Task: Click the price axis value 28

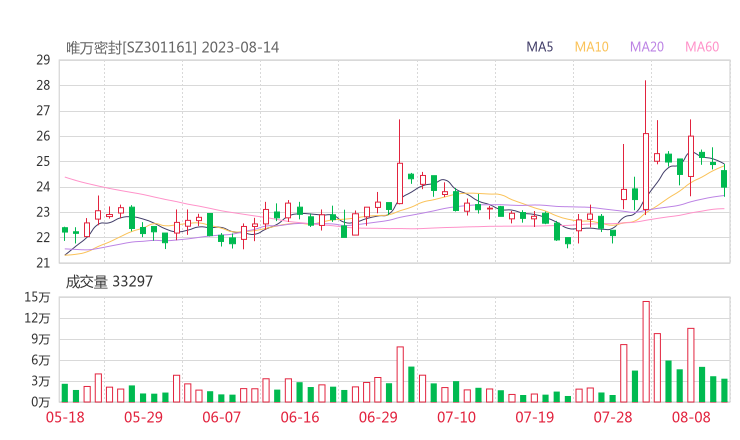Action: tap(43, 85)
